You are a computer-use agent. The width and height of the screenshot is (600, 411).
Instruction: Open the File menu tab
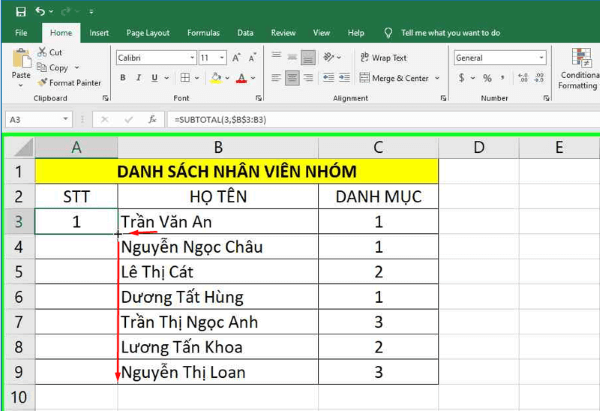click(x=21, y=33)
